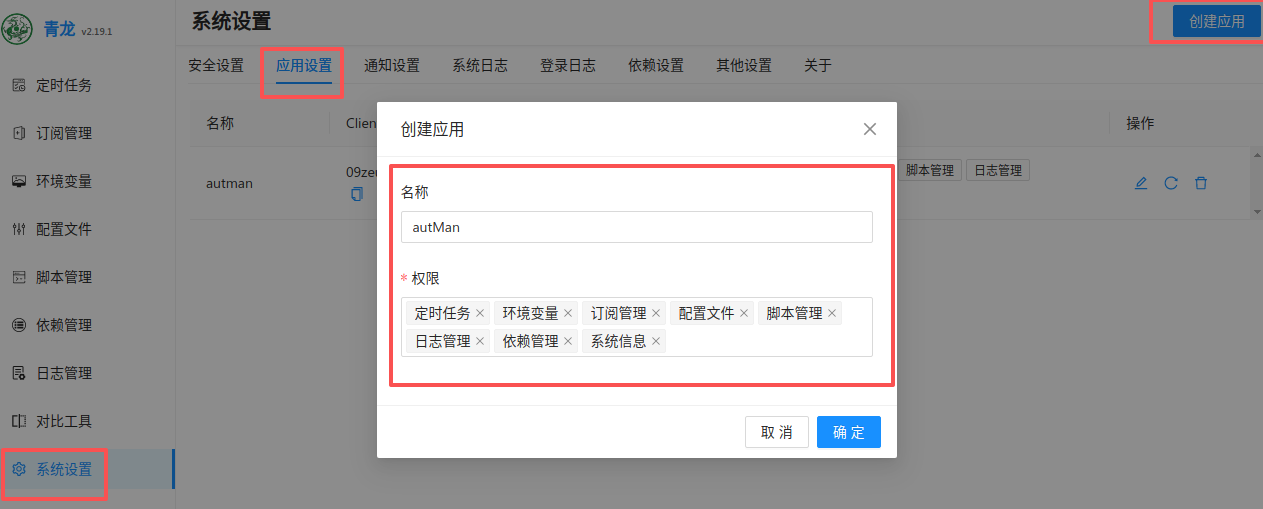Switch to the 通知设置 tab
The image size is (1263, 509).
(392, 66)
